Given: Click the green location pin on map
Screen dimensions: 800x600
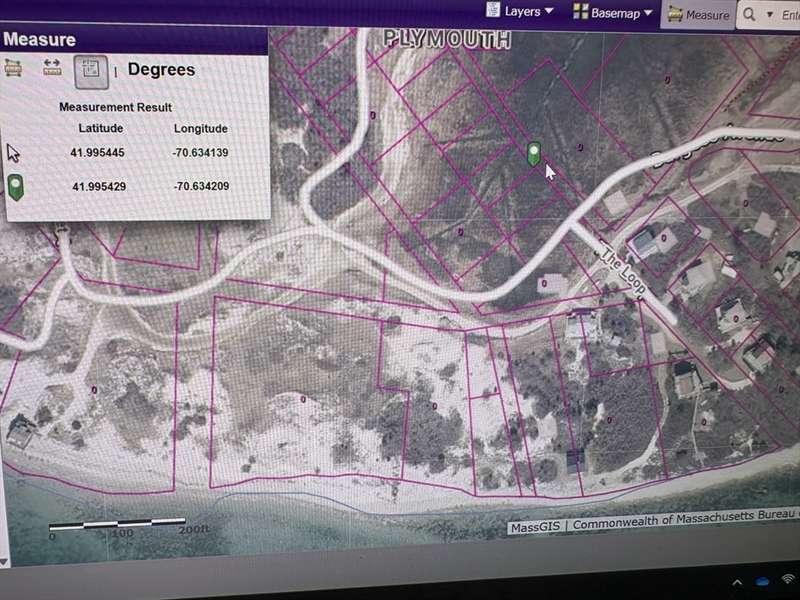Looking at the screenshot, I should pos(534,152).
